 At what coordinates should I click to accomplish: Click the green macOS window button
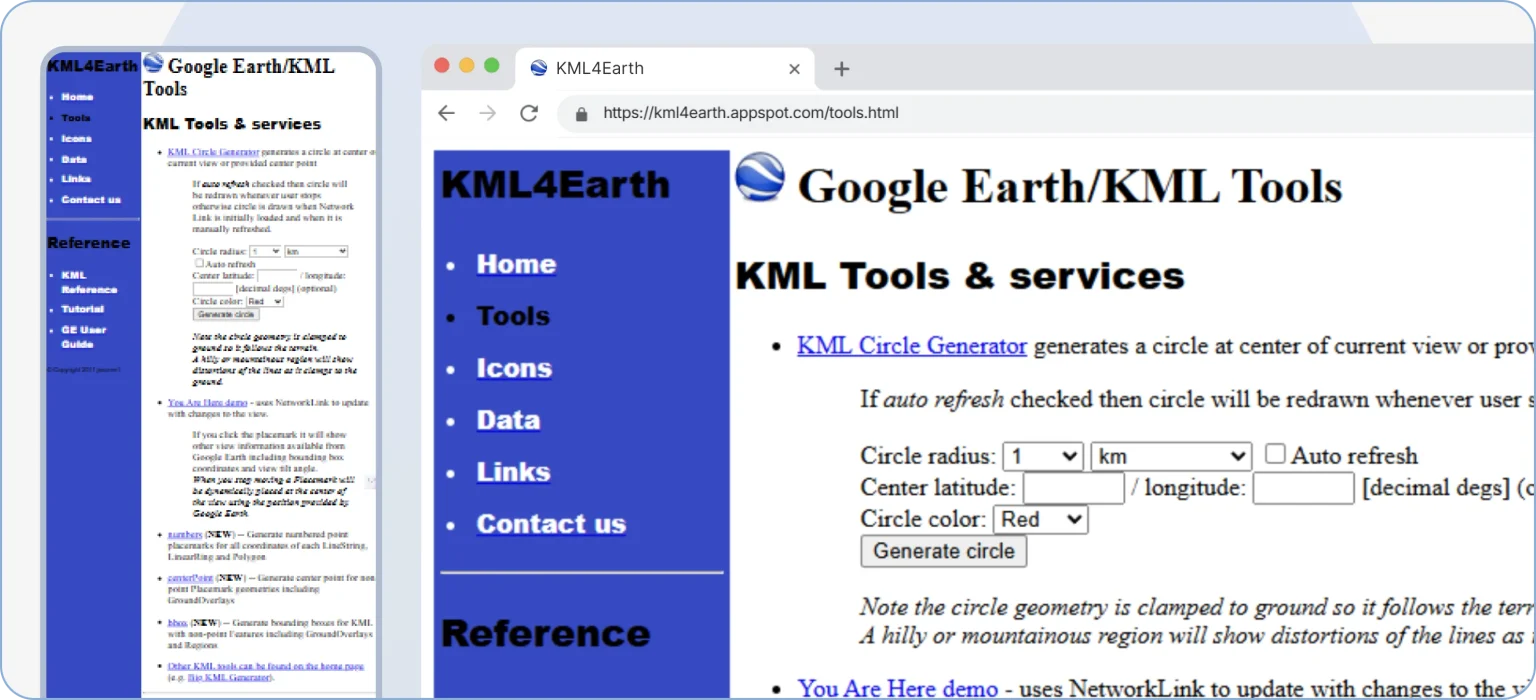pyautogui.click(x=491, y=65)
